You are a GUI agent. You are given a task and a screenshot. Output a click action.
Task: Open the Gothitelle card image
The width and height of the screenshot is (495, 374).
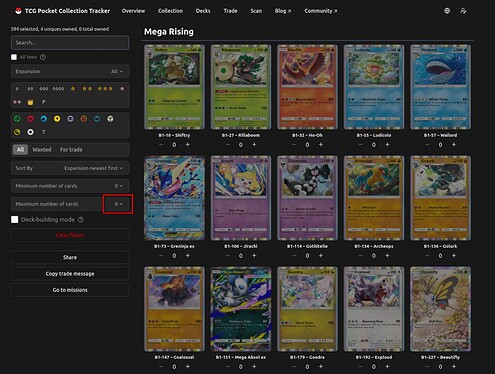pos(307,198)
